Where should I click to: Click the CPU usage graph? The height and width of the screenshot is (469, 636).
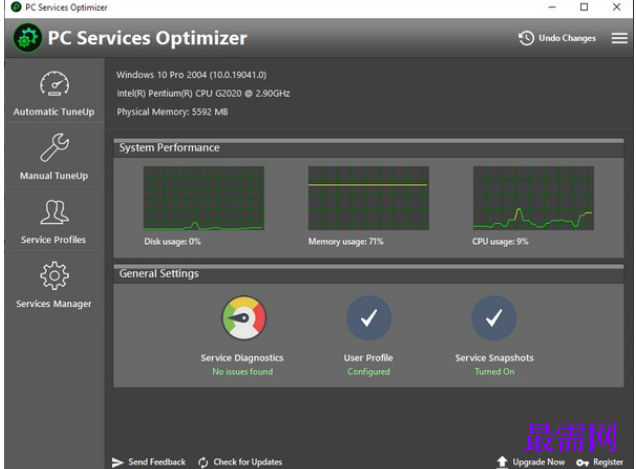533,198
